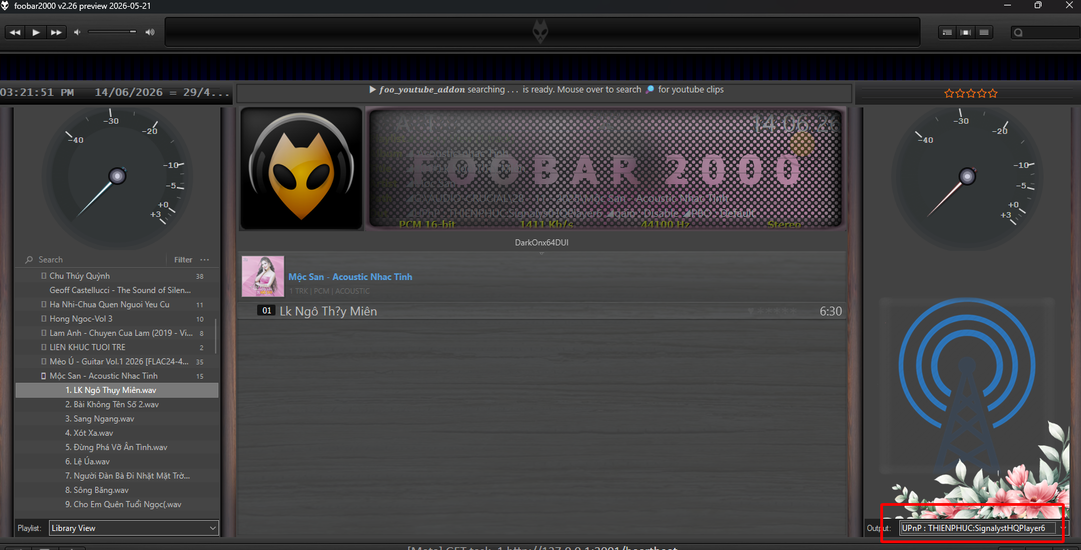Click the foobar alien album art
Screen dimensions: 1081x550
click(301, 168)
